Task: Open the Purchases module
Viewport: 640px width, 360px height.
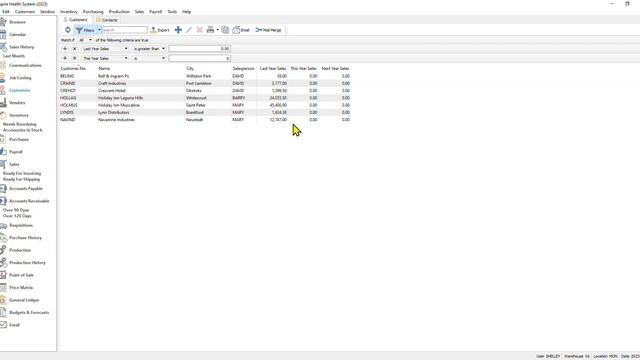Action: (x=19, y=140)
